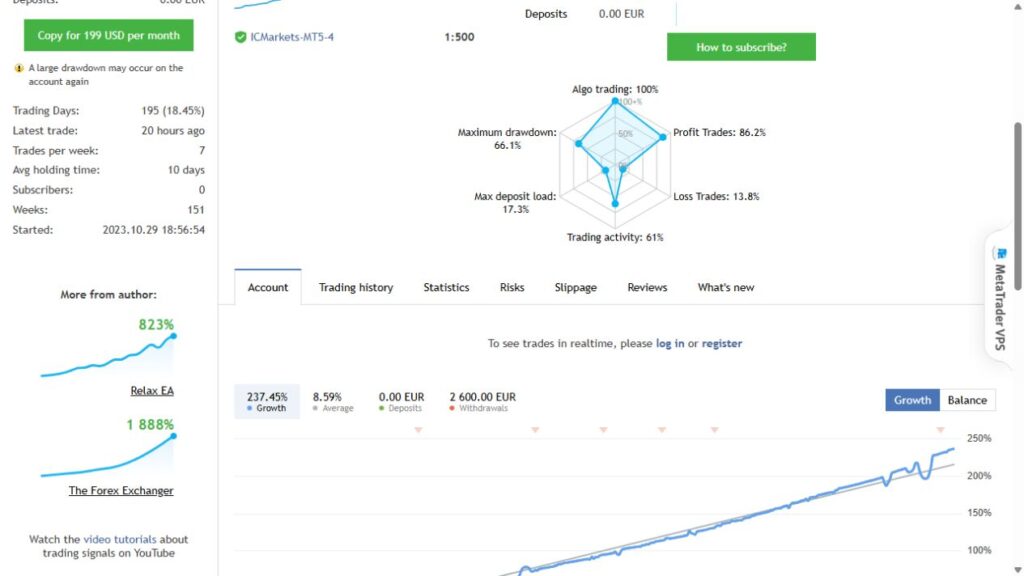
Task: Click the first withdrawal marker above the growth chart
Action: point(419,430)
